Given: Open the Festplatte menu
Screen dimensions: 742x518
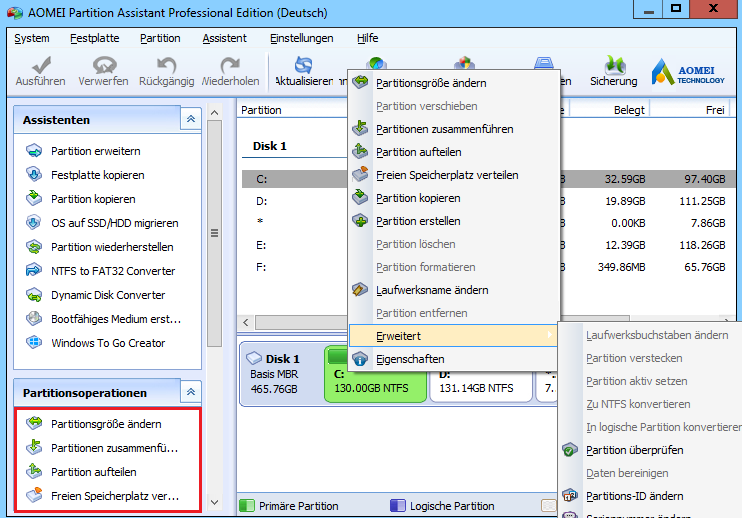Looking at the screenshot, I should pos(95,38).
